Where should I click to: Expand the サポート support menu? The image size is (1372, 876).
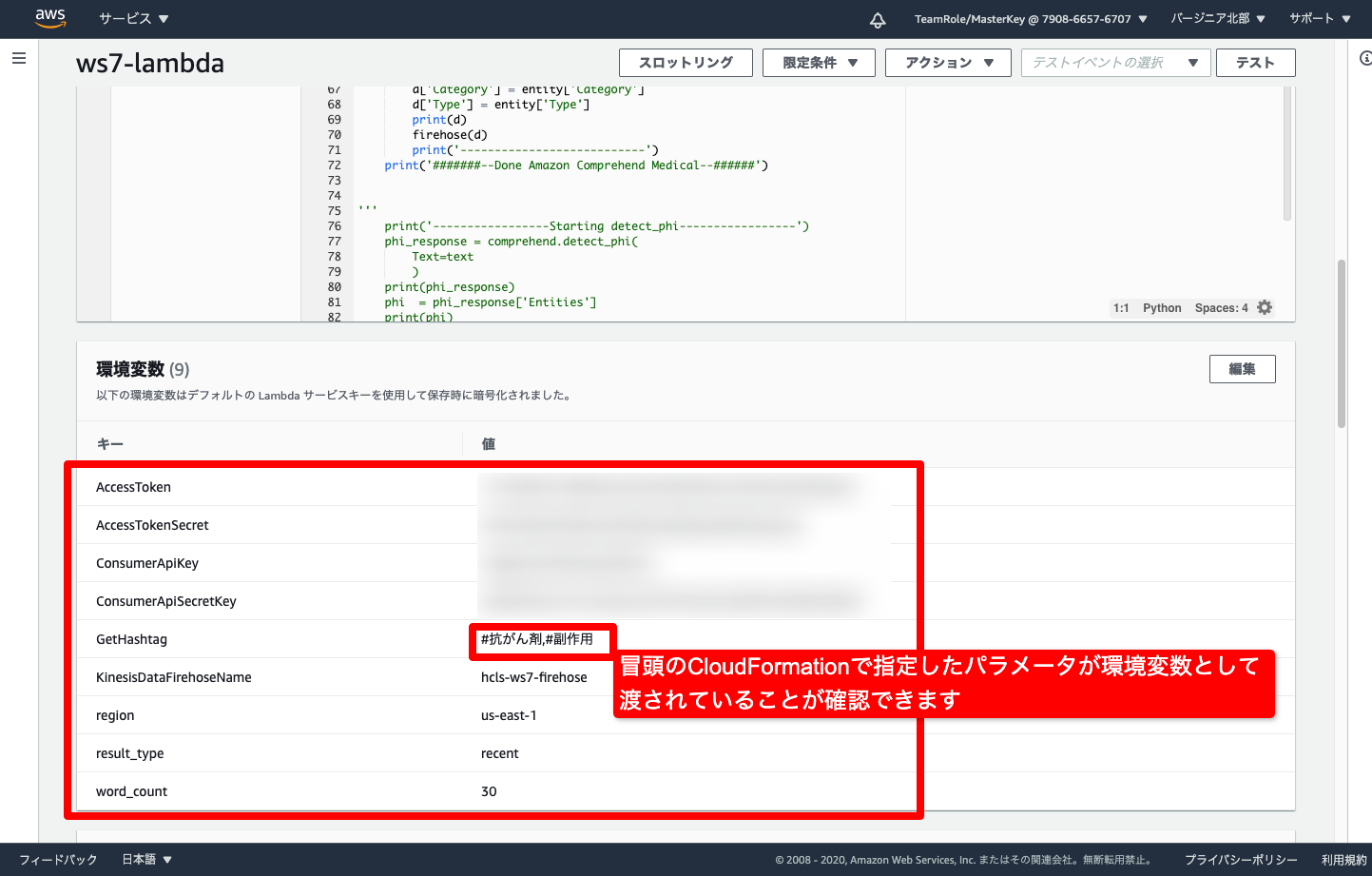1320,19
